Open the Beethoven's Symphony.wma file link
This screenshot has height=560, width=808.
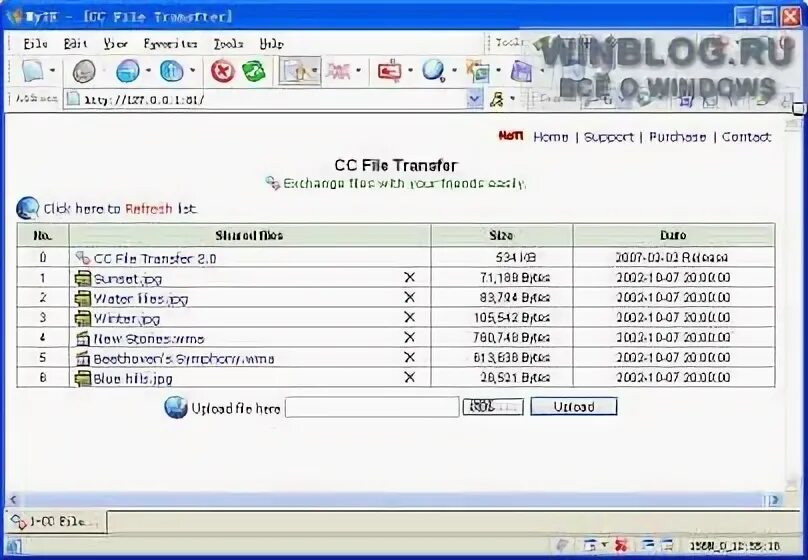coord(183,359)
